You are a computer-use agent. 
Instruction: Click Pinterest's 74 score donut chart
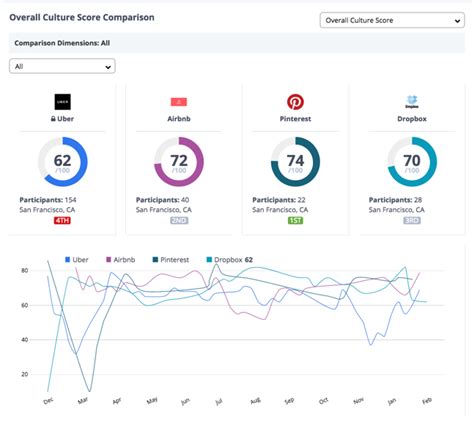[x=295, y=162]
